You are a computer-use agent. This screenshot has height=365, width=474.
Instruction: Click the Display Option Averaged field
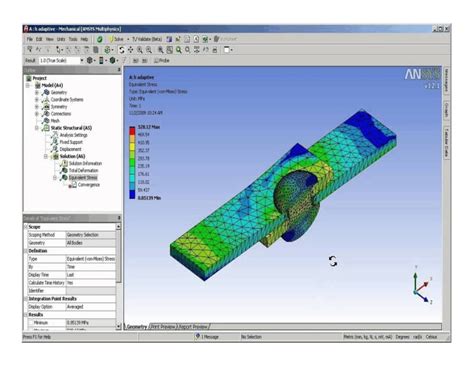[x=91, y=307]
